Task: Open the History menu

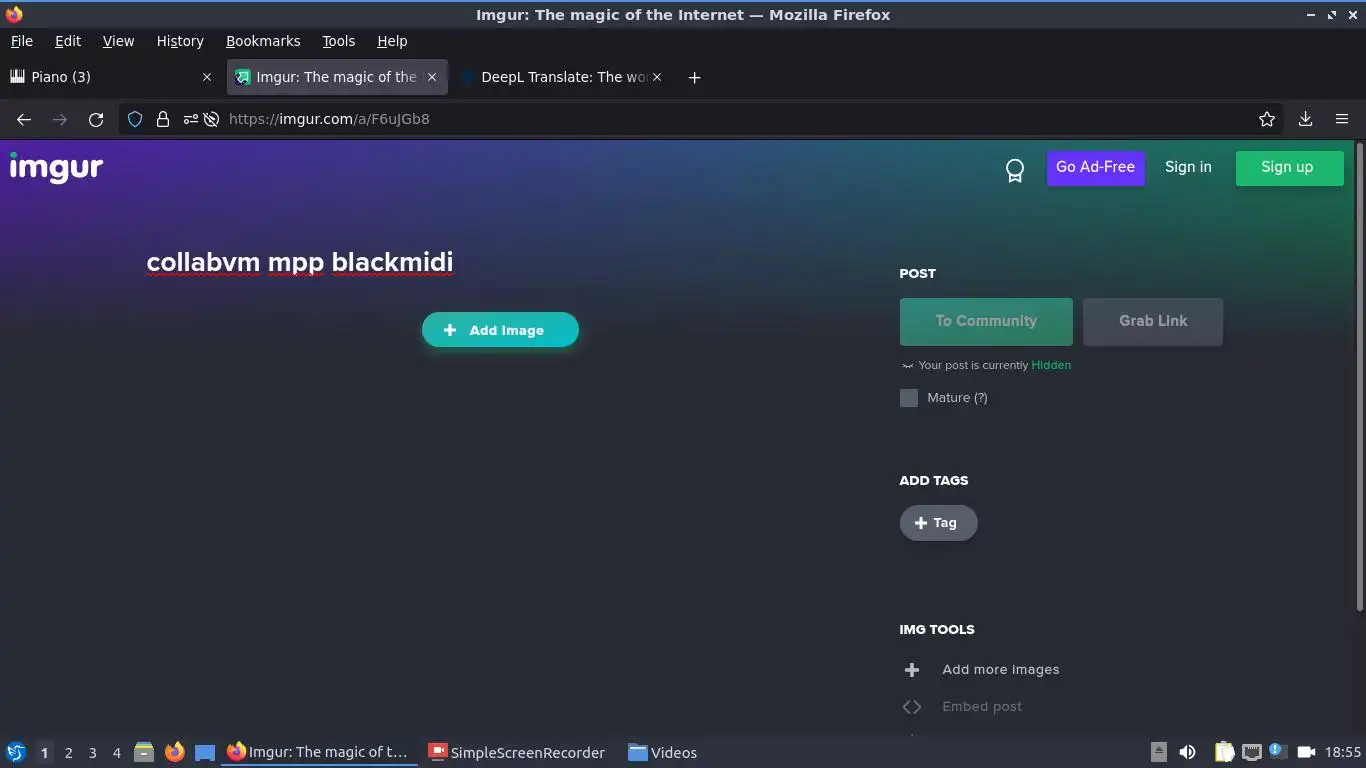Action: tap(180, 41)
